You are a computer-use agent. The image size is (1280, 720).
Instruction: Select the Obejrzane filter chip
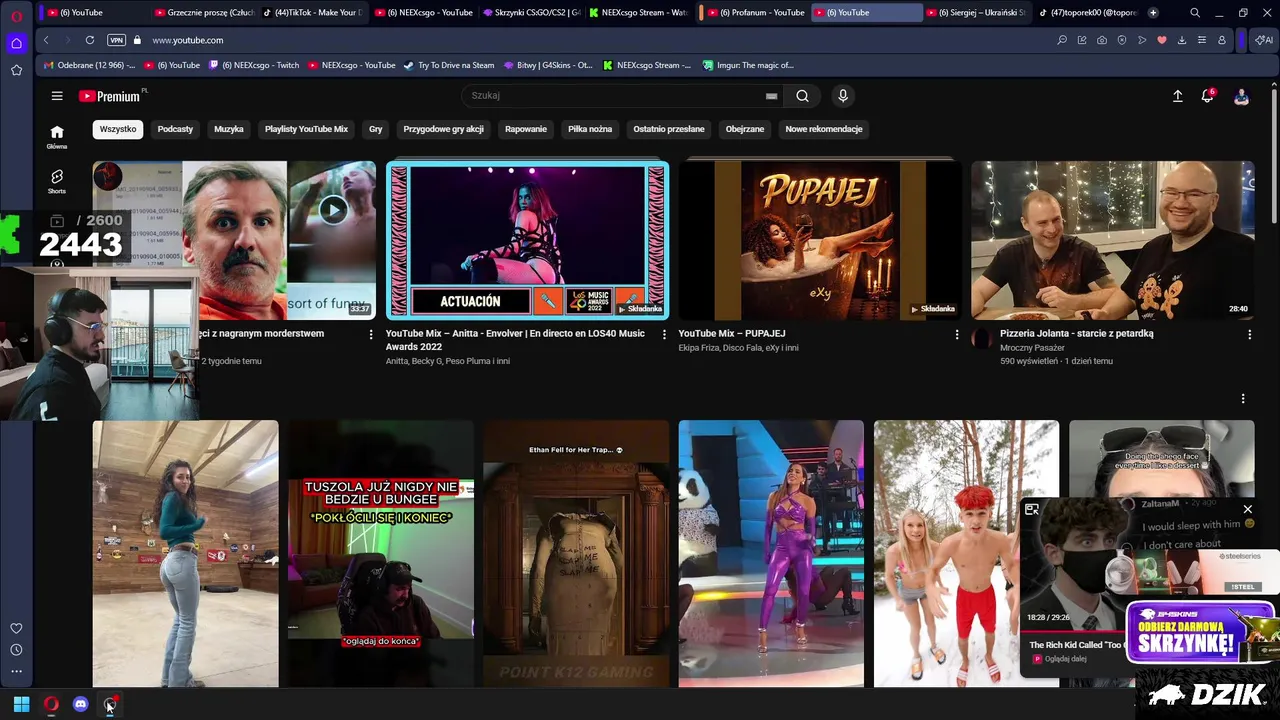point(745,129)
